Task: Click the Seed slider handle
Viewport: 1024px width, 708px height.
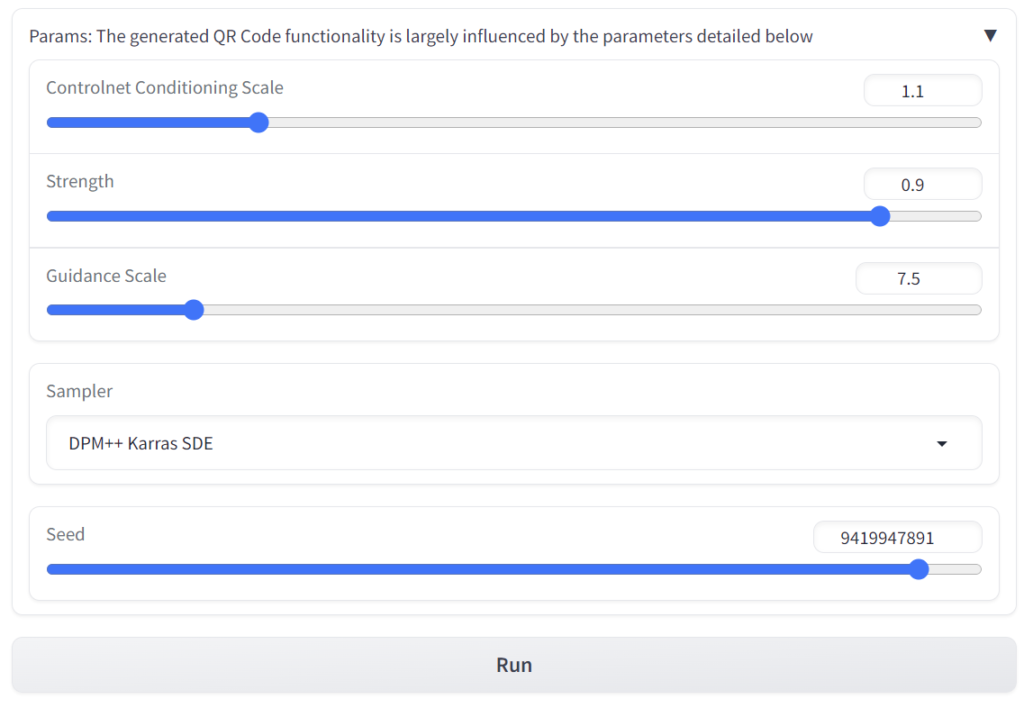Action: coord(919,569)
